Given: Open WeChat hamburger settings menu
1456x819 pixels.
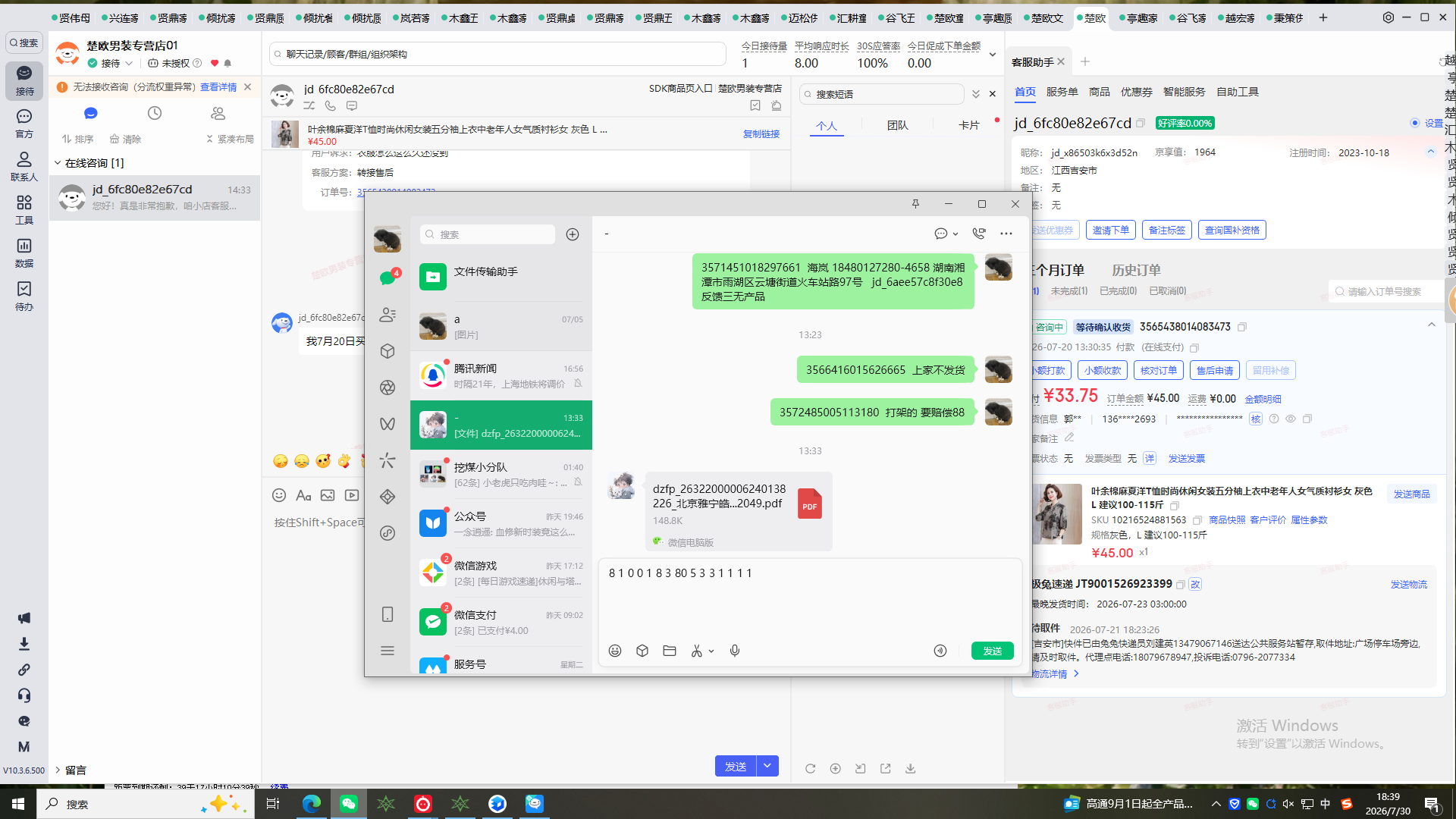Looking at the screenshot, I should tap(388, 651).
